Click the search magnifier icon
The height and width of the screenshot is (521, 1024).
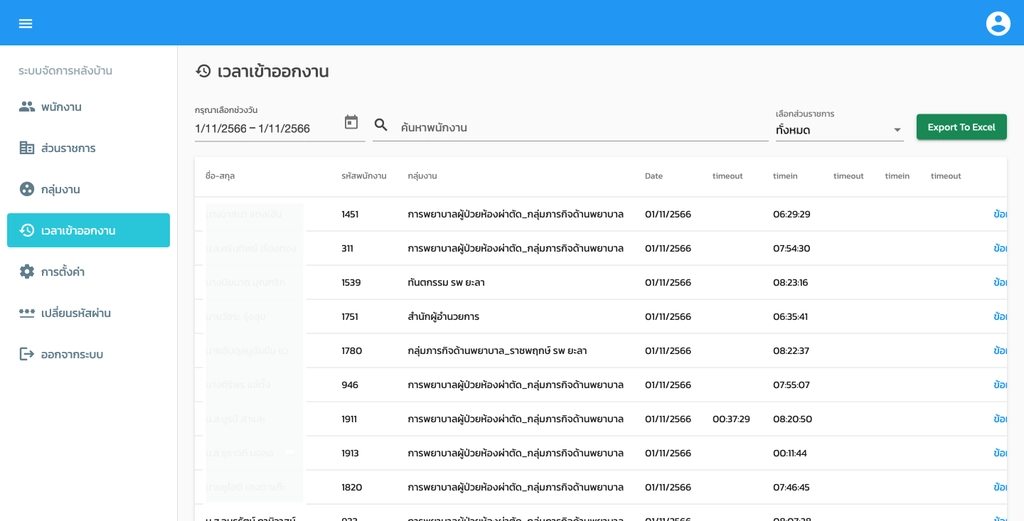click(381, 125)
